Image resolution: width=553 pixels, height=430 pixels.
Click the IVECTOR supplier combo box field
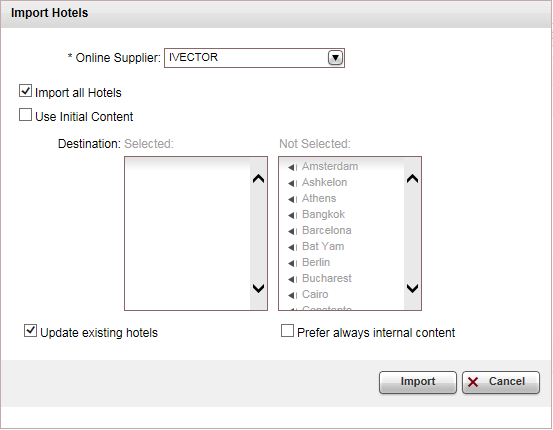point(254,58)
